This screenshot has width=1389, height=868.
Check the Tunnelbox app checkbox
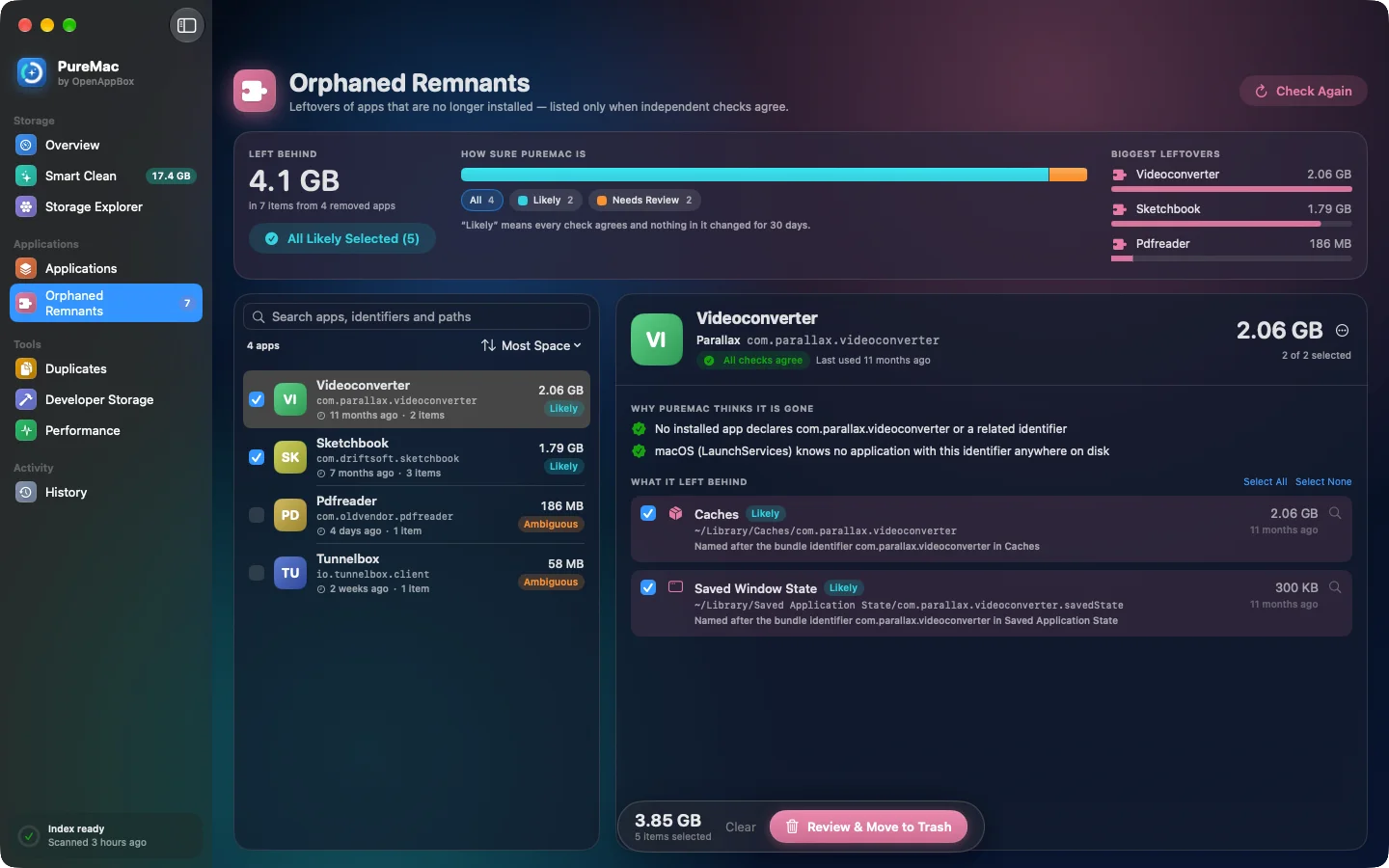pos(257,573)
